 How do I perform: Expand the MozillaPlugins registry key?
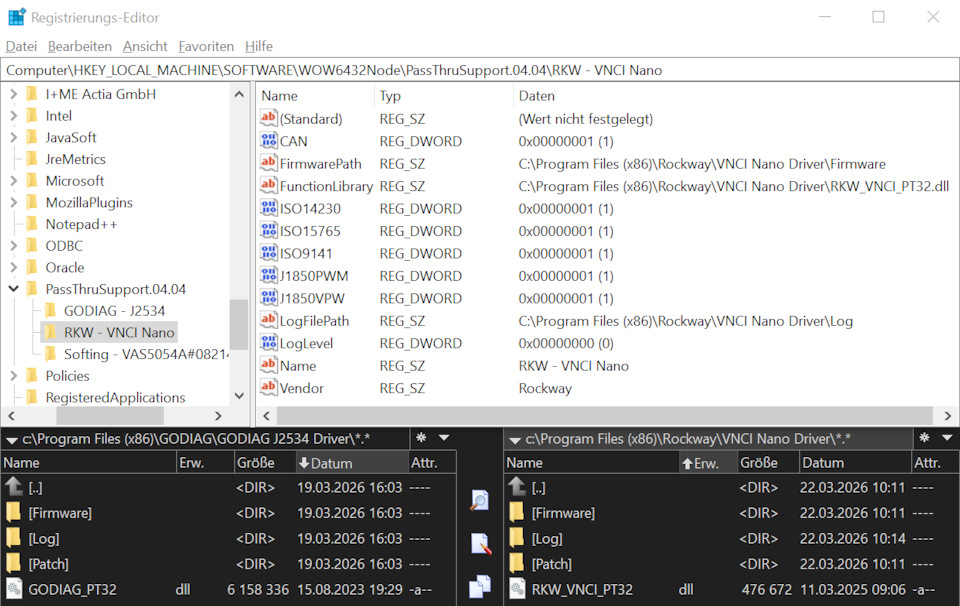14,203
